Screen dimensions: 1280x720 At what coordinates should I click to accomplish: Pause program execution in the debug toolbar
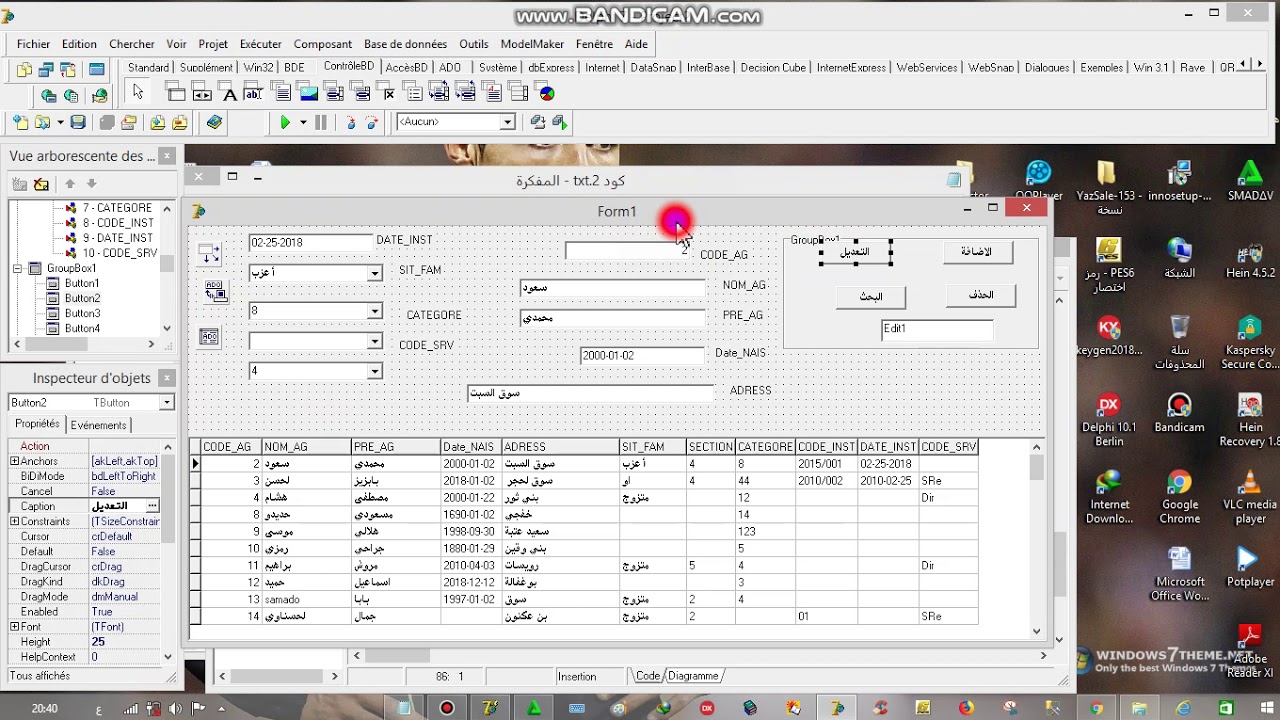point(320,123)
